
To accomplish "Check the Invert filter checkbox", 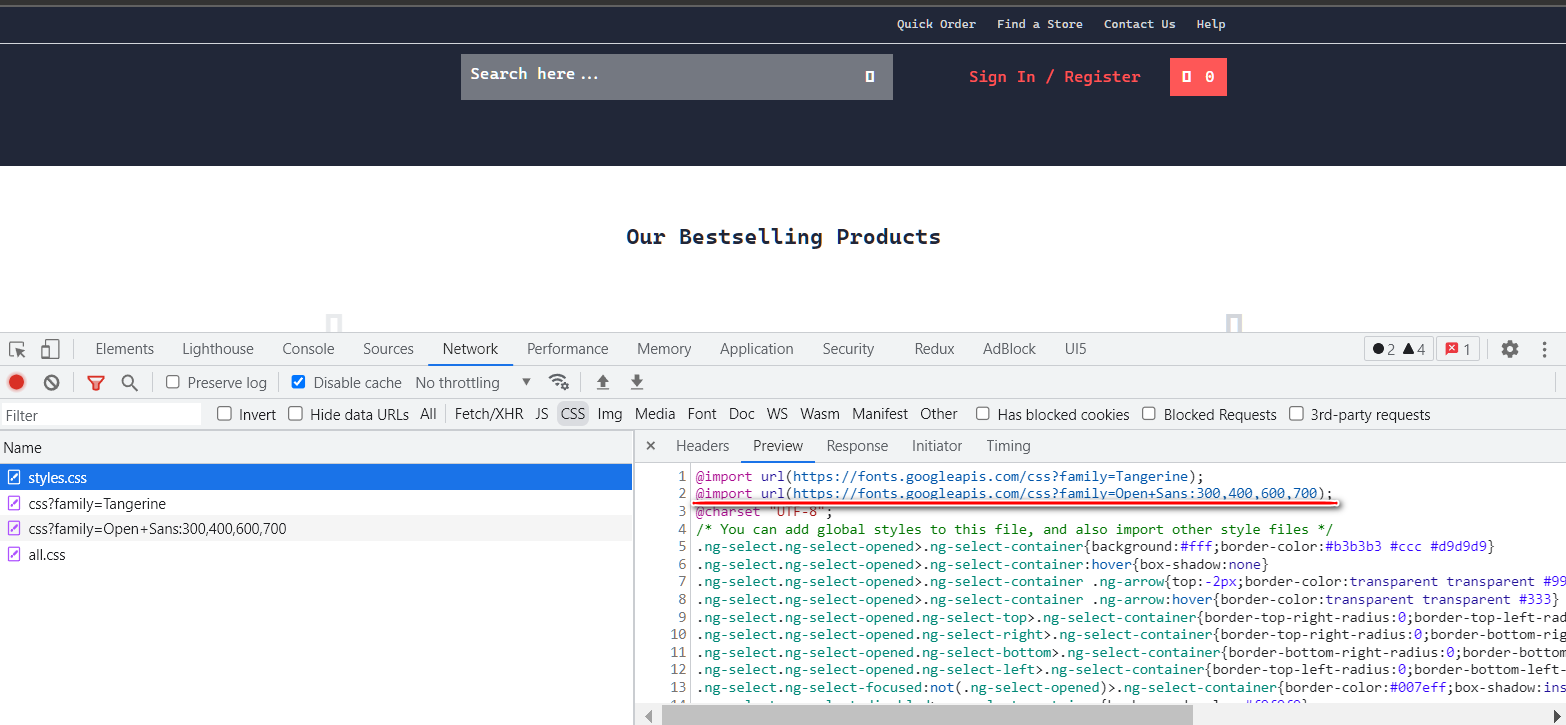I will (224, 413).
